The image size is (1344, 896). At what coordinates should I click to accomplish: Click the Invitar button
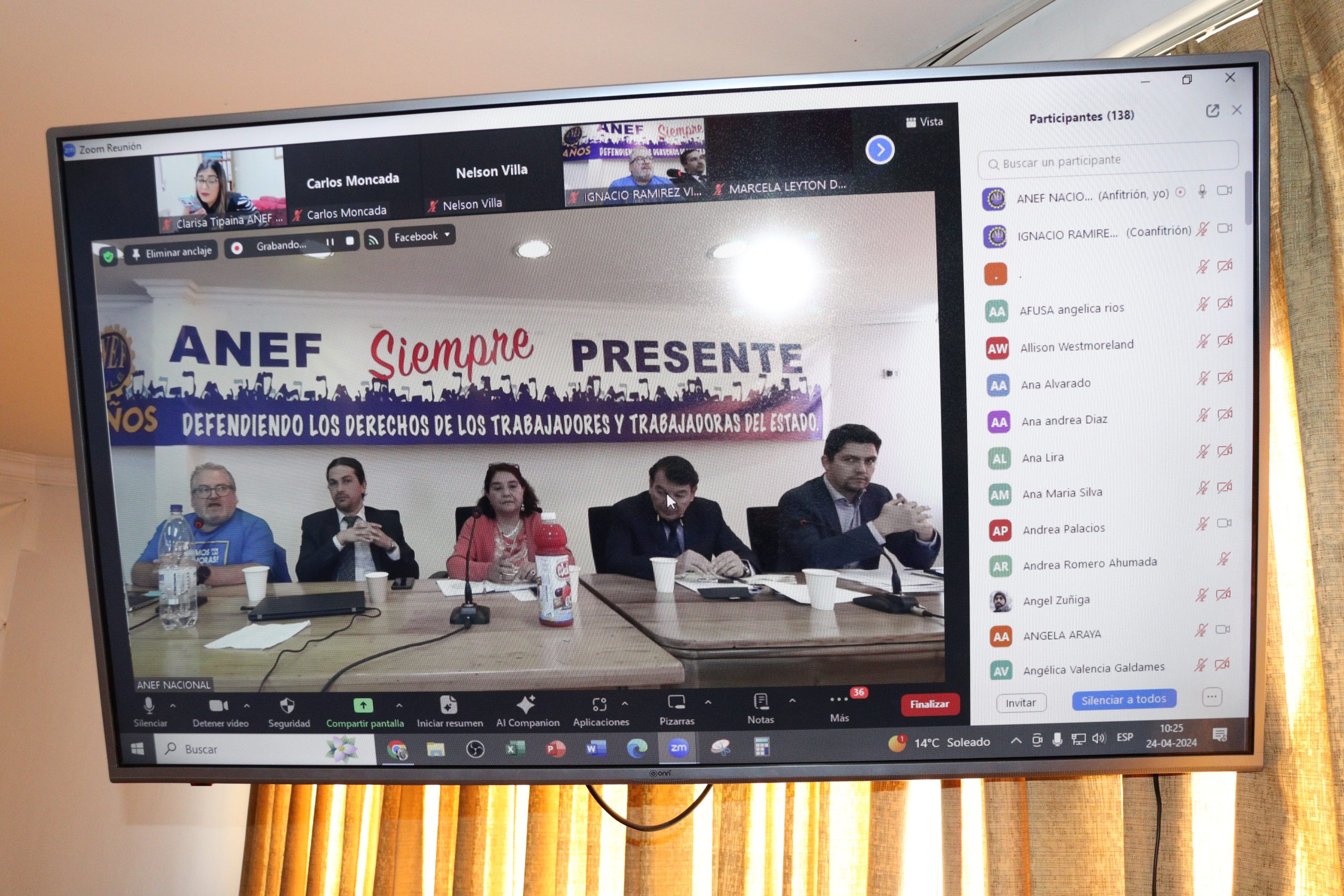tap(1021, 703)
